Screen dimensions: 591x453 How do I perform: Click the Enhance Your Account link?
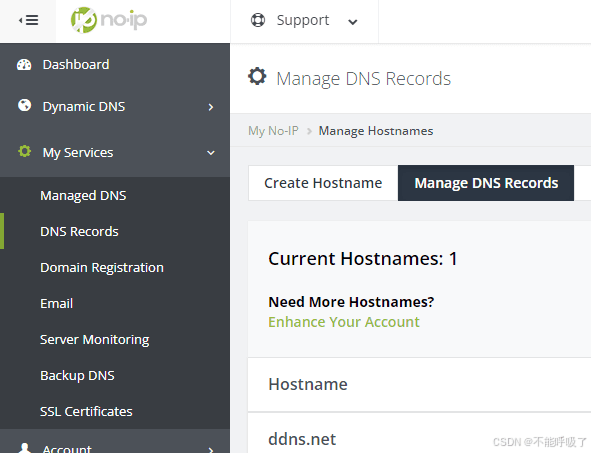[344, 322]
